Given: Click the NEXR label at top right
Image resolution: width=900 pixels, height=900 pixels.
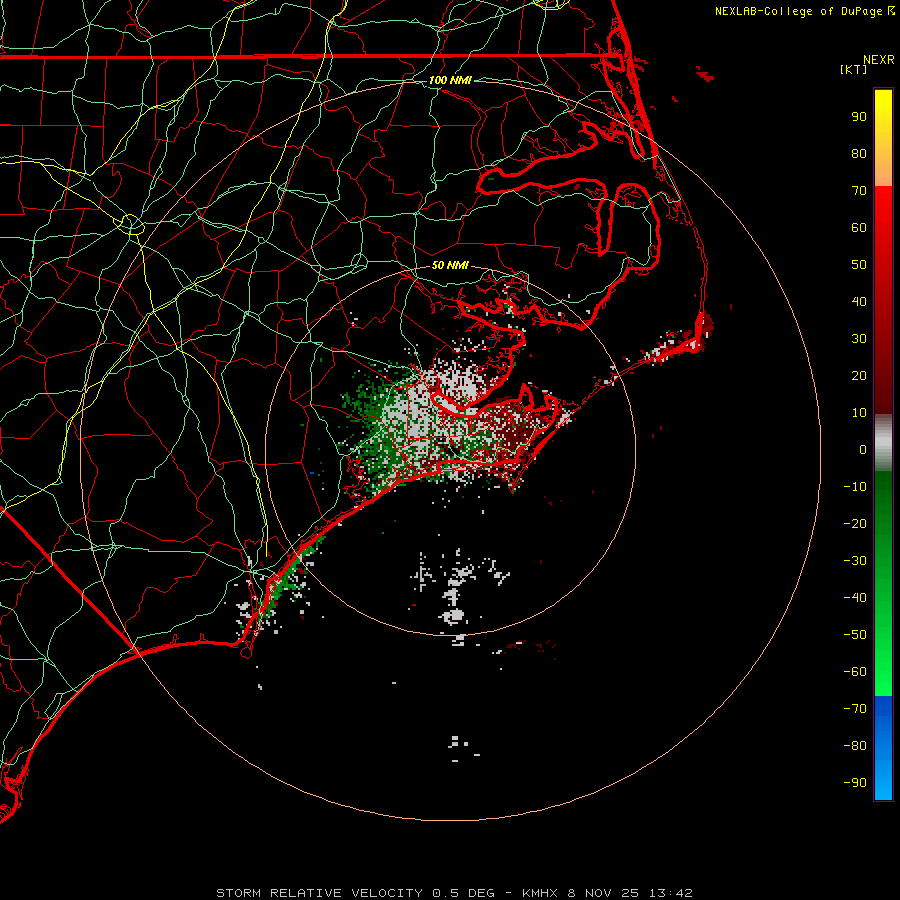Looking at the screenshot, I should point(879,60).
